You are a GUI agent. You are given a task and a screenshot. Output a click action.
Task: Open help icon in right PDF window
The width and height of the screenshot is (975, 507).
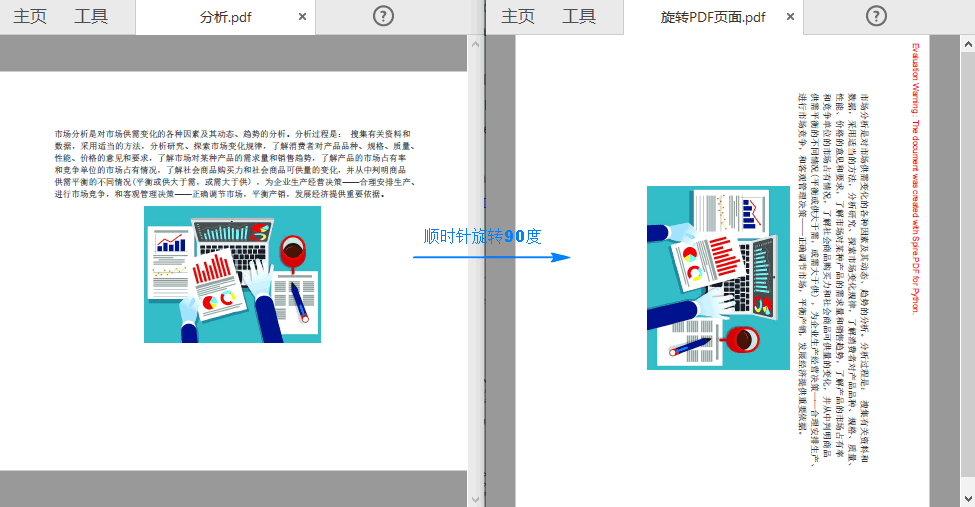point(876,16)
